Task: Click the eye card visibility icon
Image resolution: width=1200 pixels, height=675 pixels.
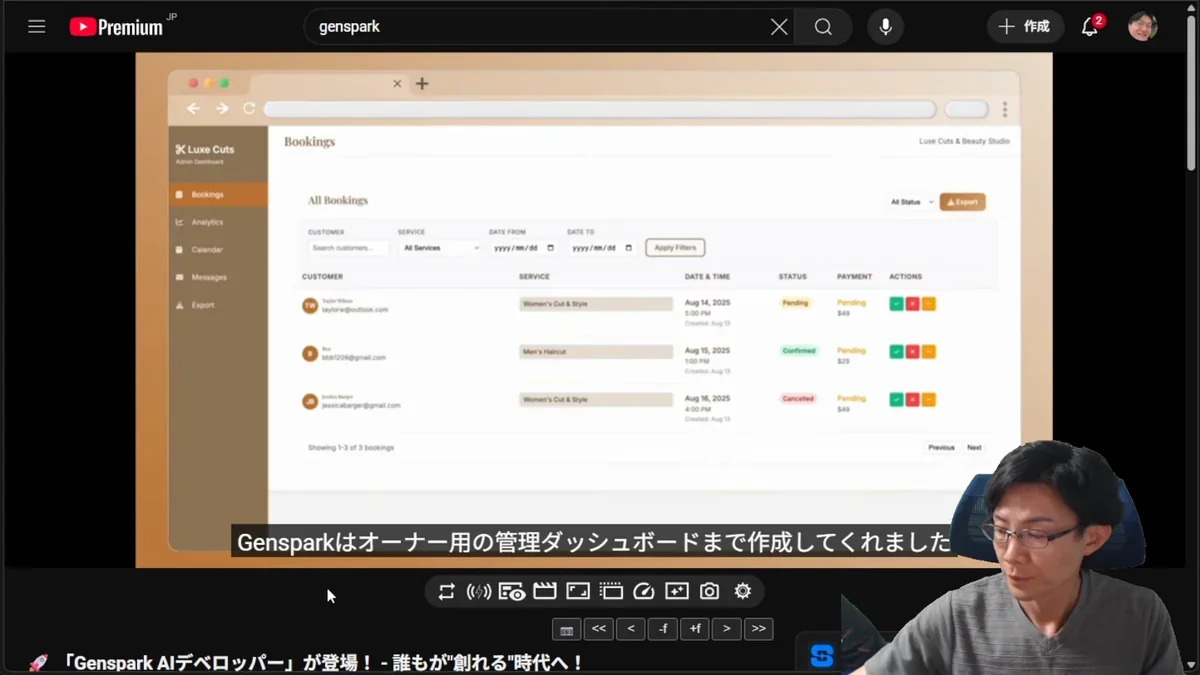Action: (x=512, y=592)
